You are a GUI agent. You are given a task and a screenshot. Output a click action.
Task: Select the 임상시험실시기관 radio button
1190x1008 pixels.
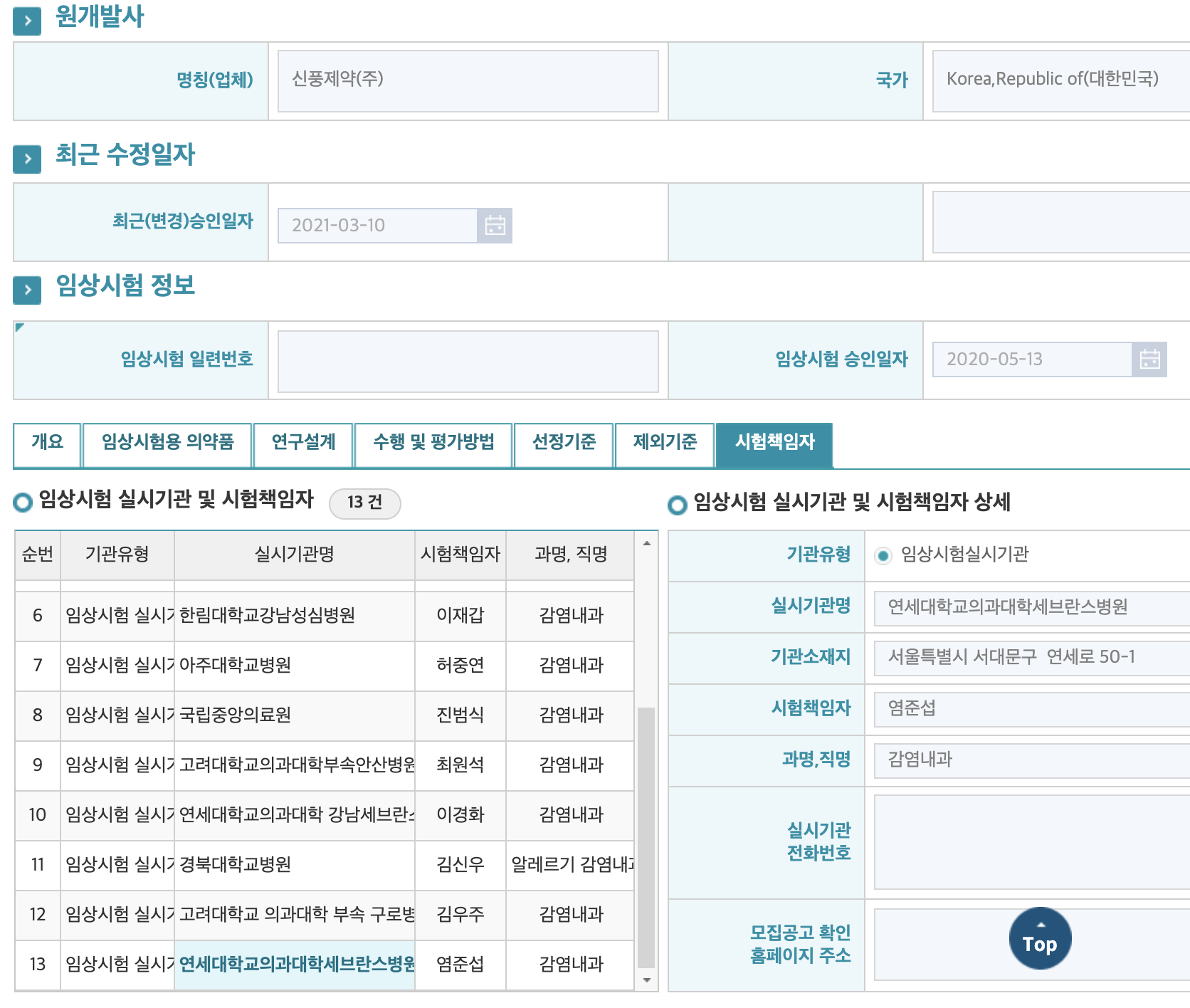(x=883, y=557)
